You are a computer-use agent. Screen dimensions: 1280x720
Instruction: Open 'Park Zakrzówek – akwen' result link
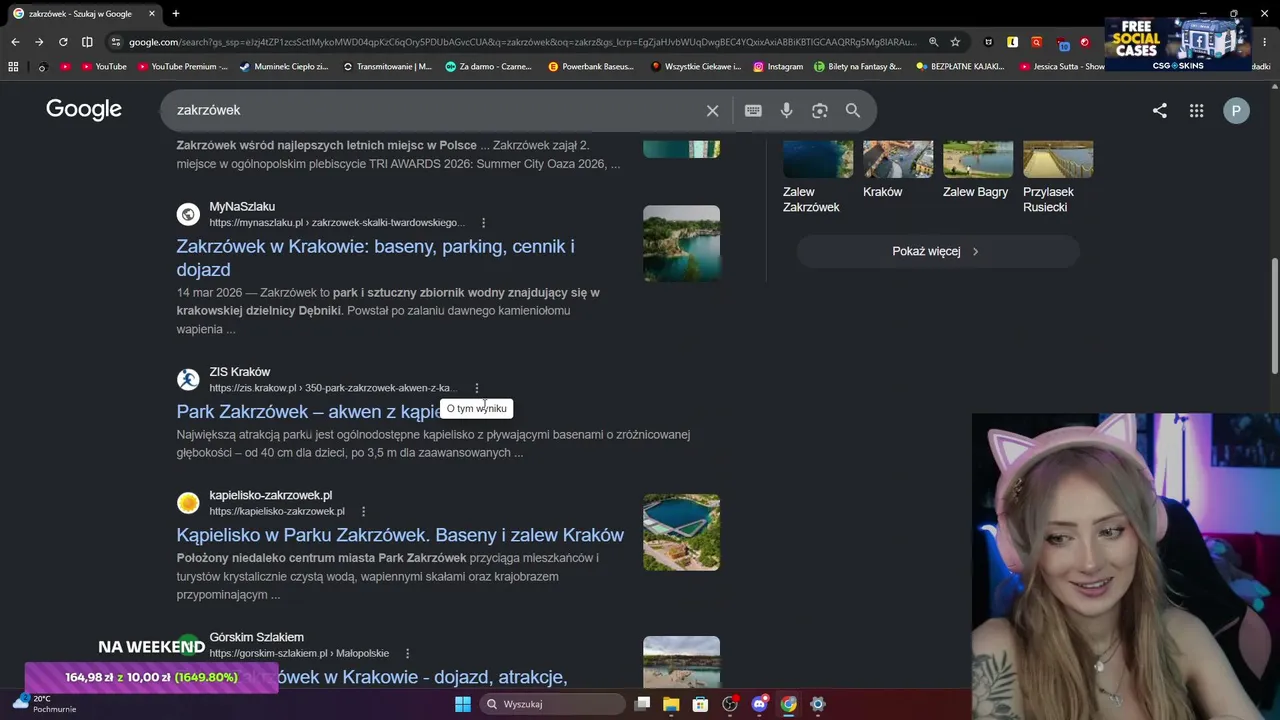tap(308, 411)
